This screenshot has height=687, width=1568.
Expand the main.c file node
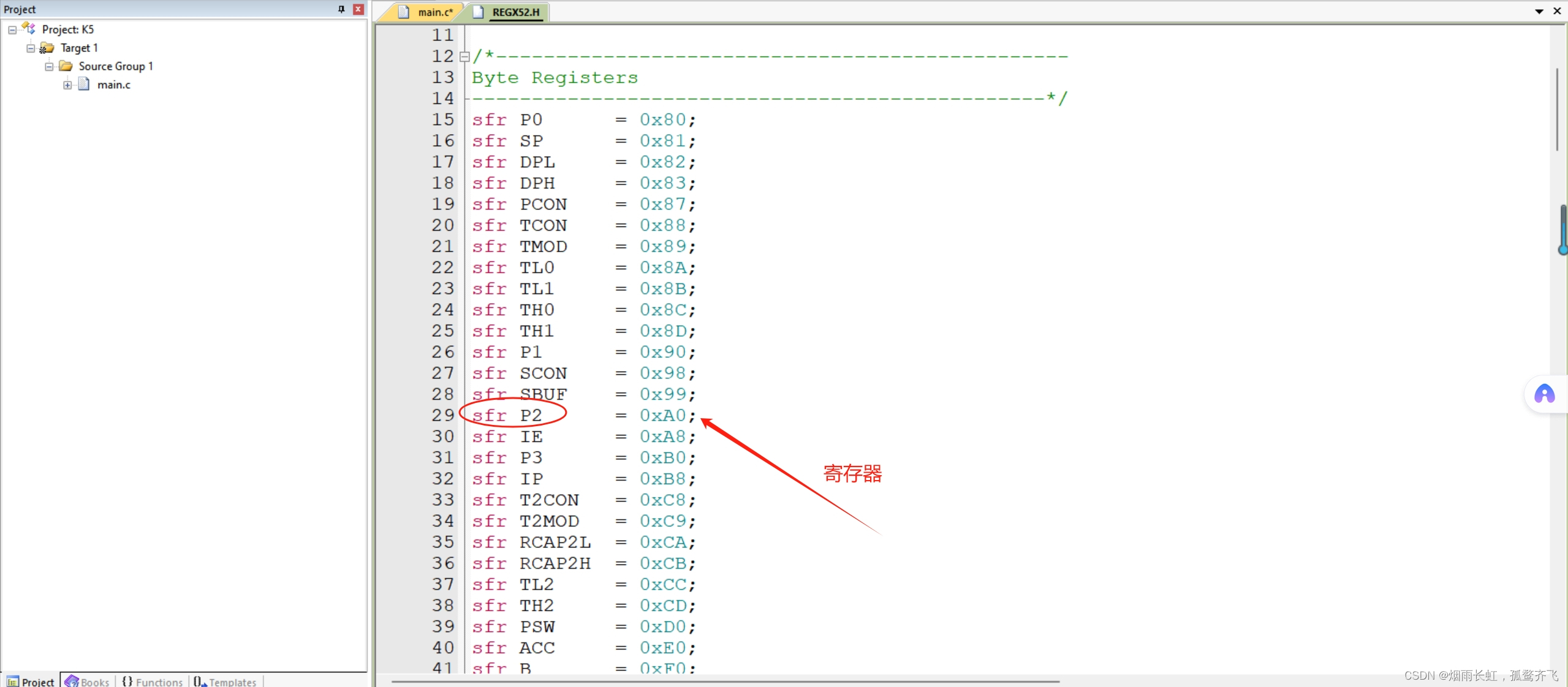pyautogui.click(x=67, y=84)
